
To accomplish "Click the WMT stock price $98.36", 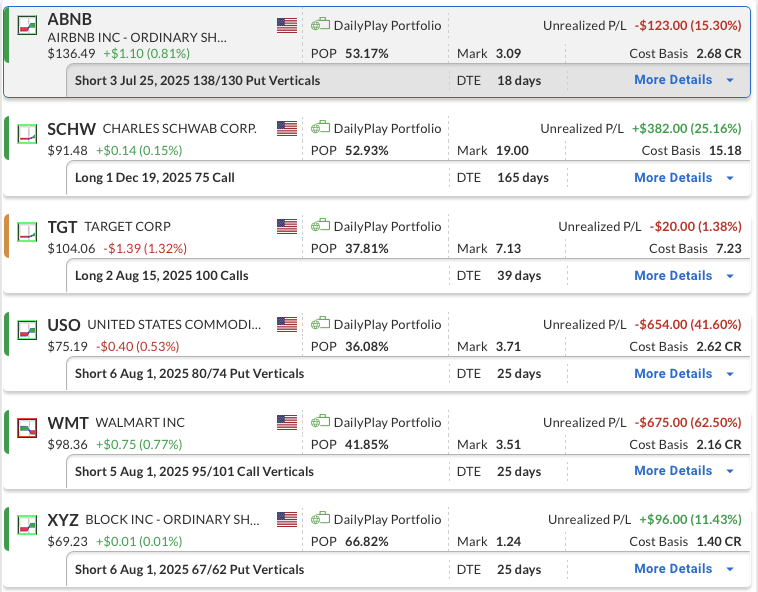I will (x=68, y=445).
